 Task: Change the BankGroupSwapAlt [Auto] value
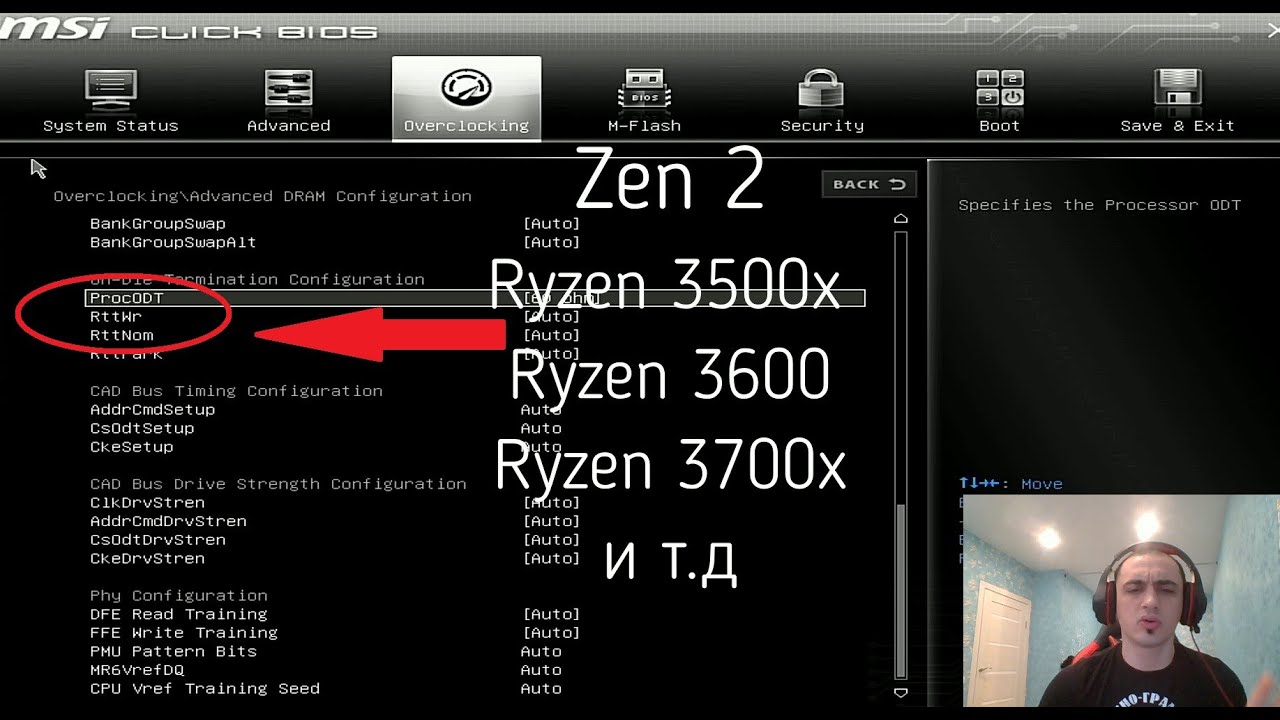tap(551, 242)
